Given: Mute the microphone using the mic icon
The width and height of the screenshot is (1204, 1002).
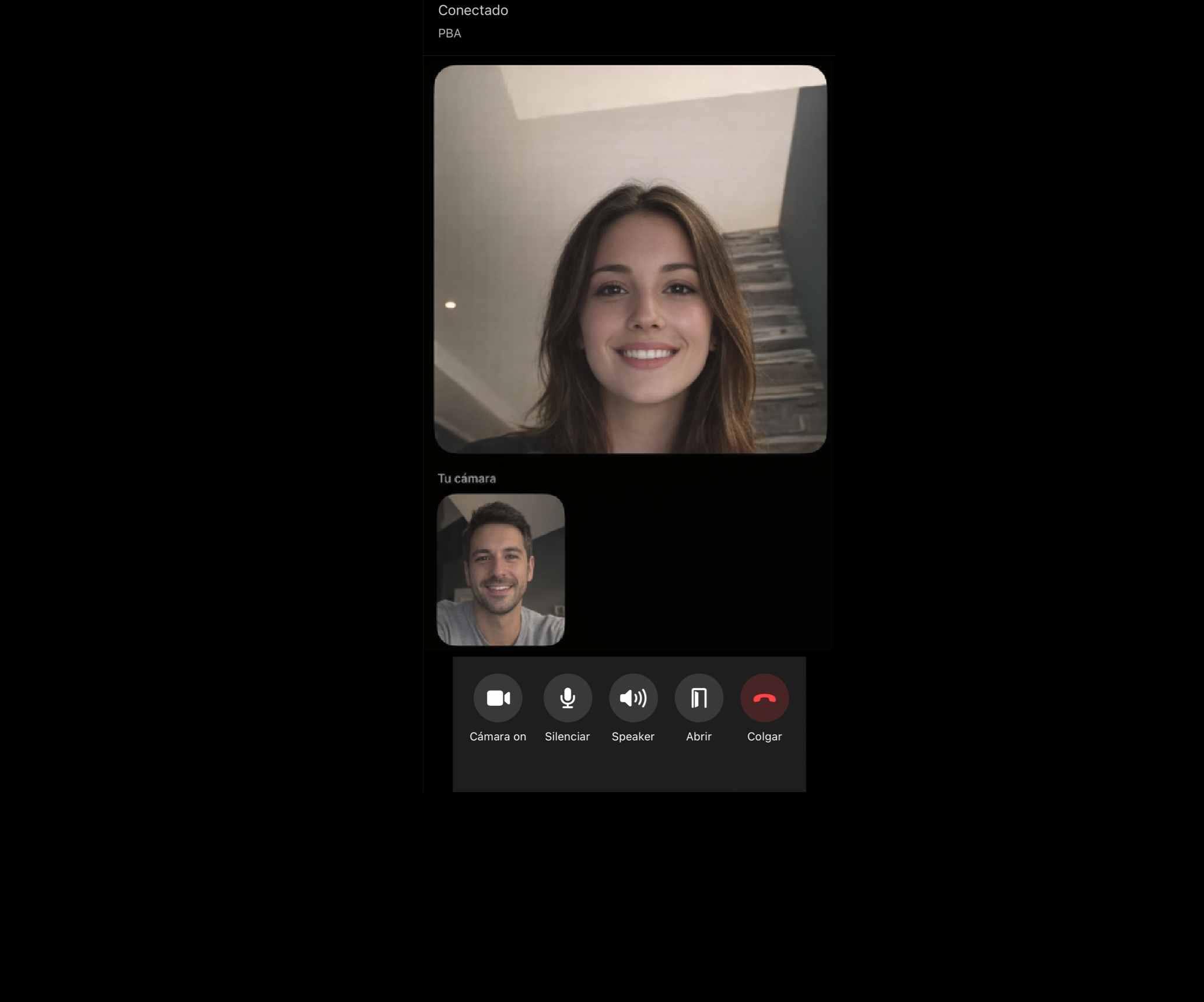Looking at the screenshot, I should (x=568, y=698).
